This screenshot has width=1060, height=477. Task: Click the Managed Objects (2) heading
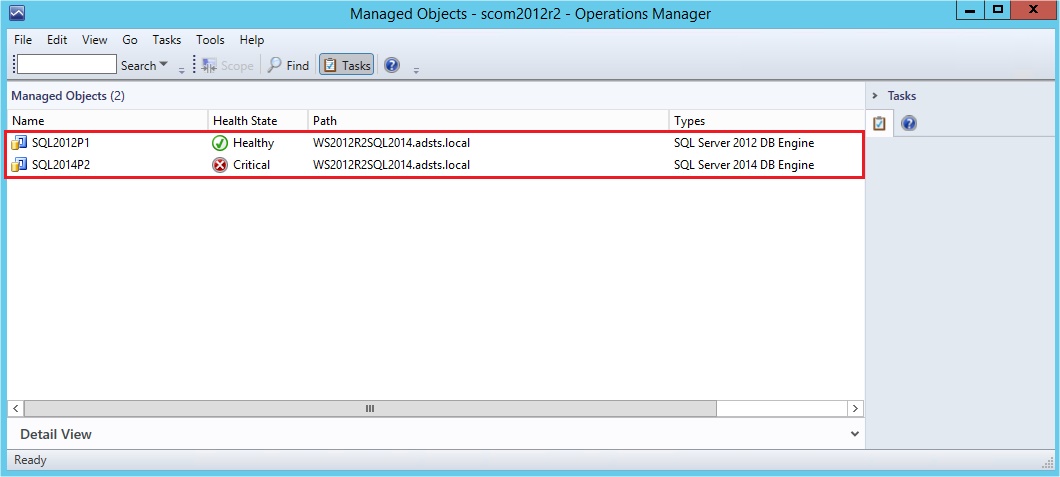68,96
